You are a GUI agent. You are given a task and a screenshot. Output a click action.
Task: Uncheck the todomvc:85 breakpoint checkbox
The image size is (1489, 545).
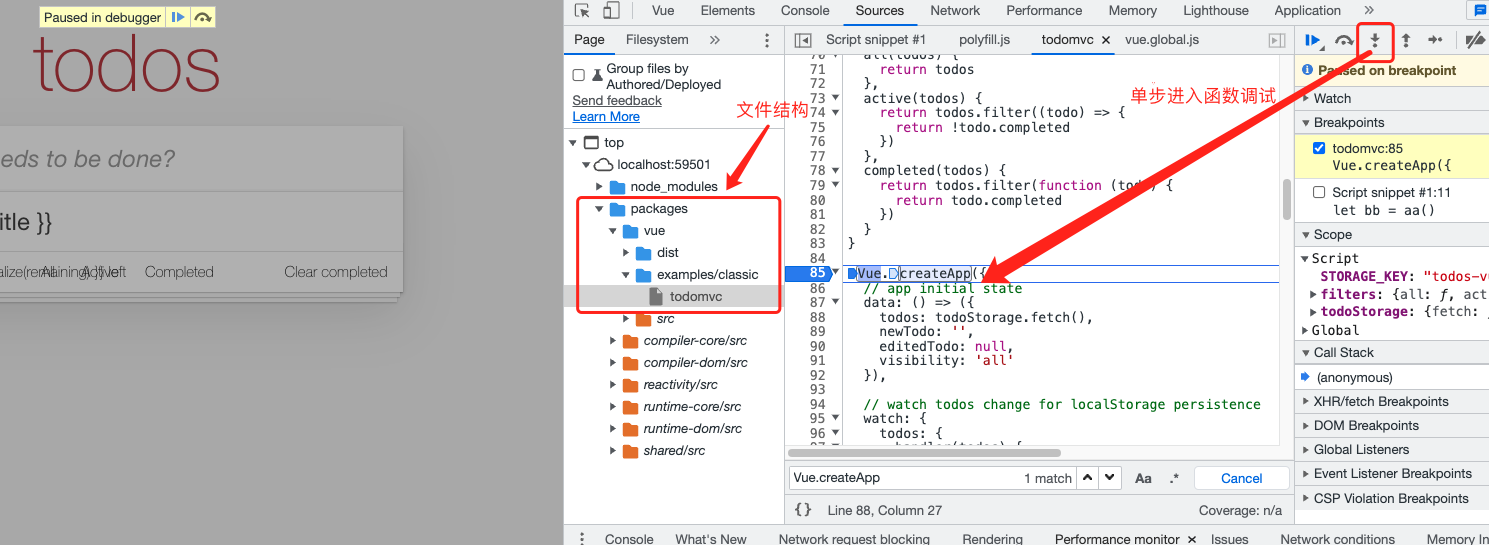point(1319,148)
